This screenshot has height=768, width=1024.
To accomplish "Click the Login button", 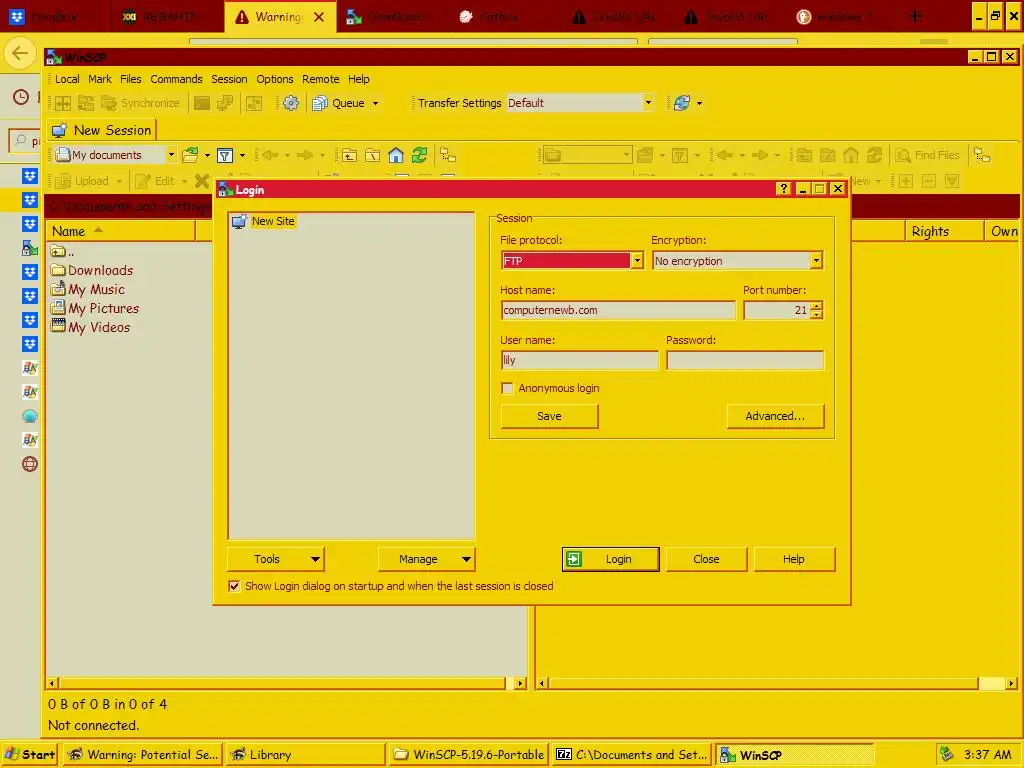I will (x=611, y=559).
